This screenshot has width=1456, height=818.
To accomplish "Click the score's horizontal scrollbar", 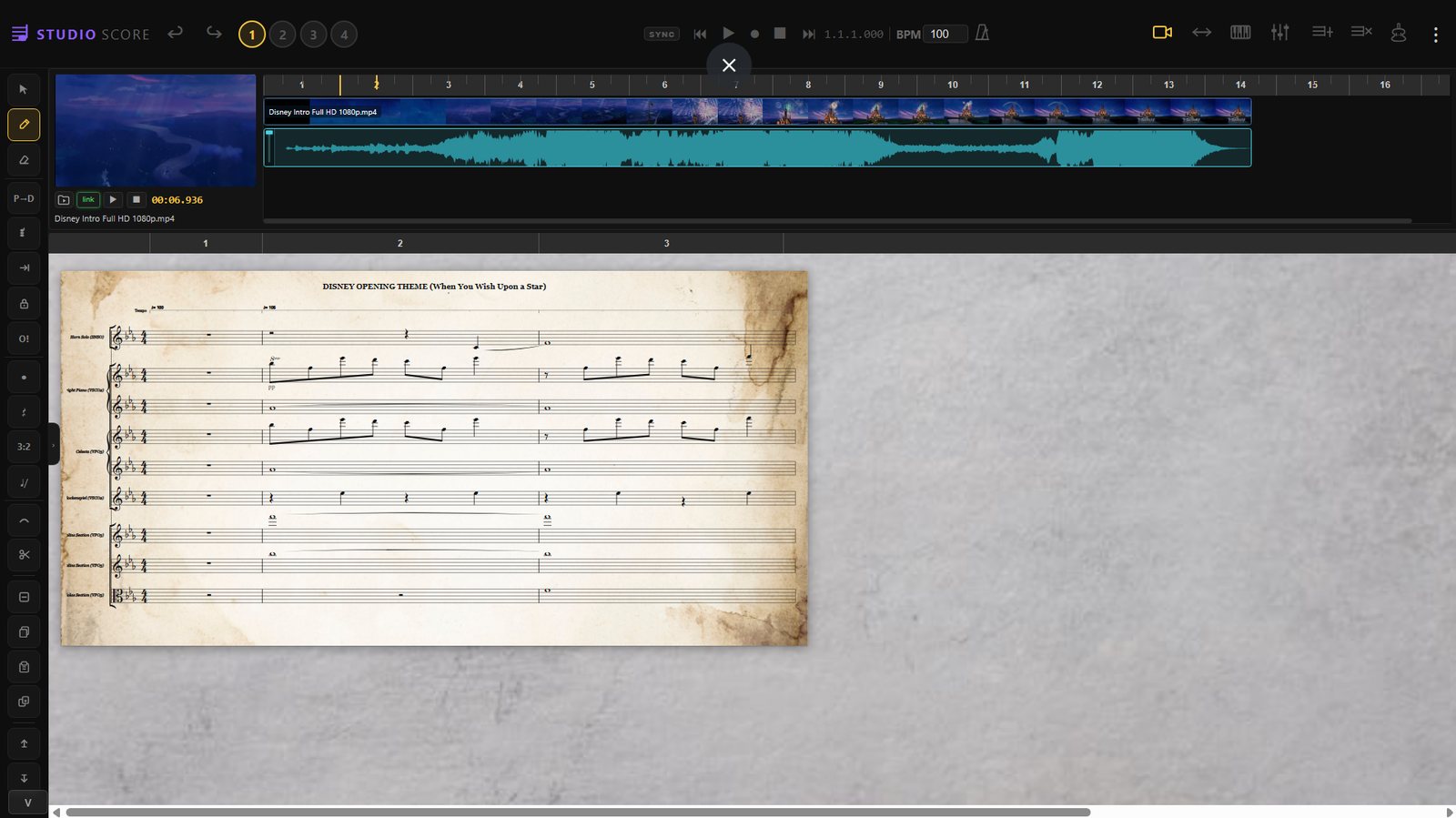I will tap(578, 812).
